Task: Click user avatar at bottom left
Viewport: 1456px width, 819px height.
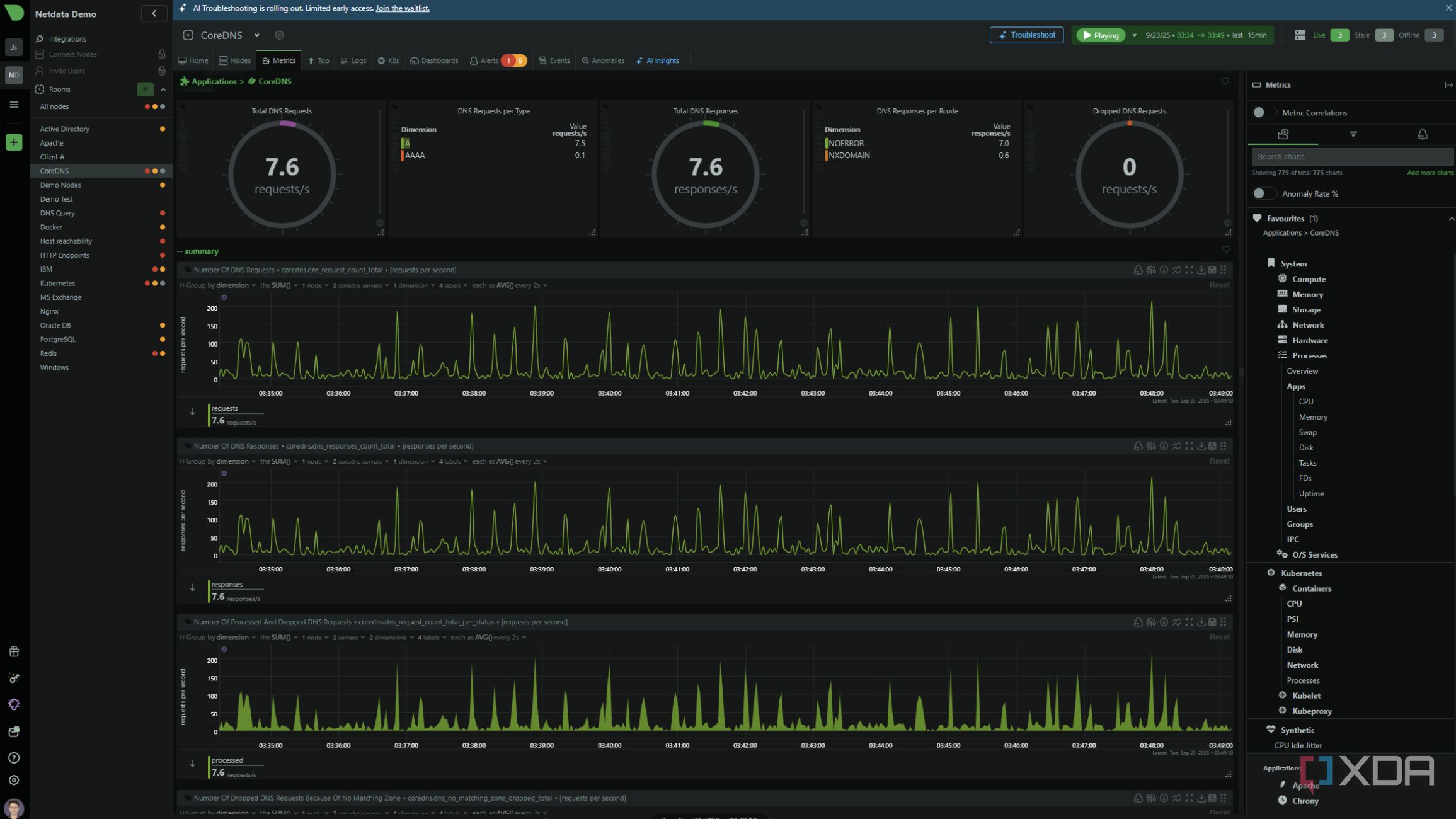Action: click(x=14, y=808)
